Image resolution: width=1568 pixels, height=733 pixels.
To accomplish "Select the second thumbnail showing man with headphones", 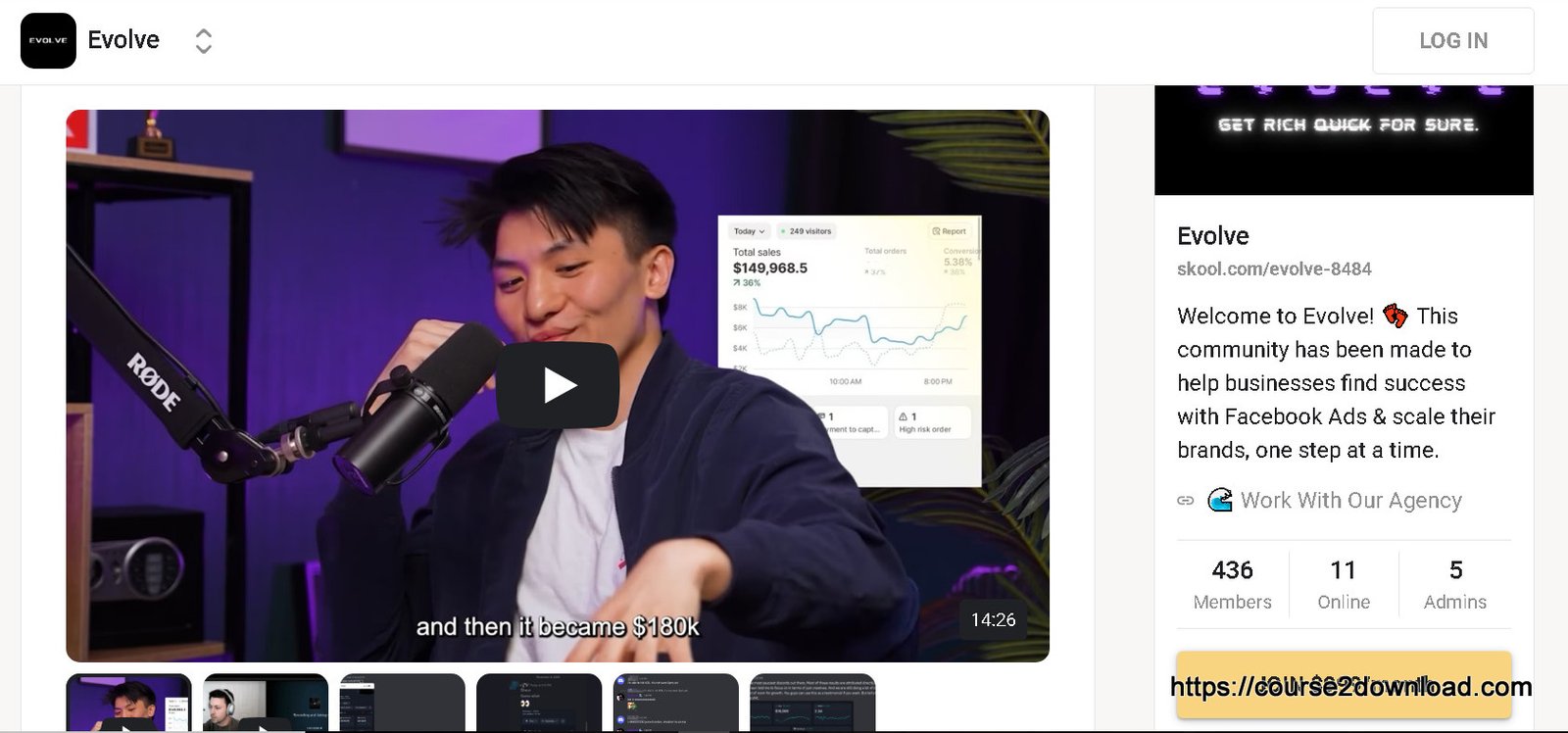I will click(266, 703).
